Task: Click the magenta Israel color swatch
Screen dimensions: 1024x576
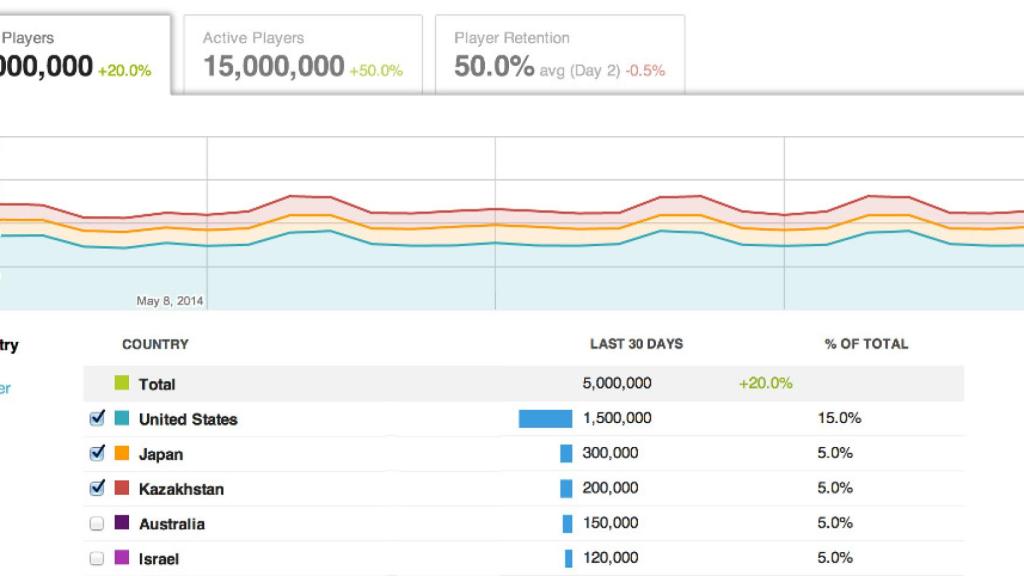Action: [122, 558]
